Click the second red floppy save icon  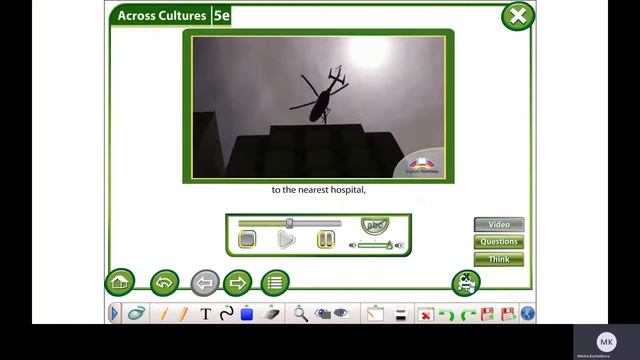(x=508, y=314)
